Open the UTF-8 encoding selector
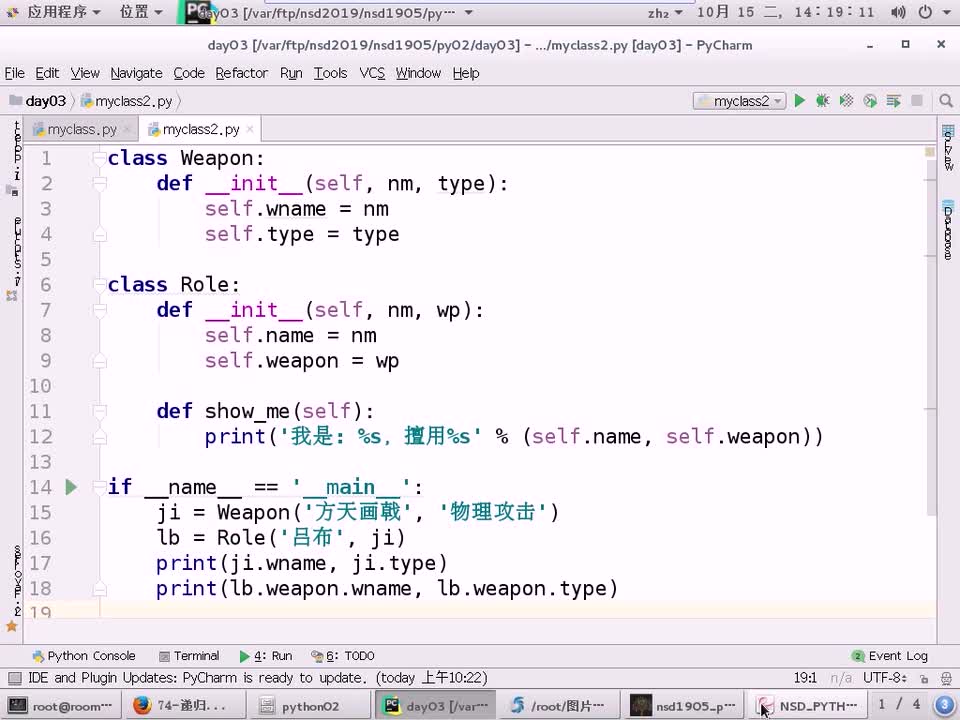Viewport: 960px width, 720px height. [885, 678]
